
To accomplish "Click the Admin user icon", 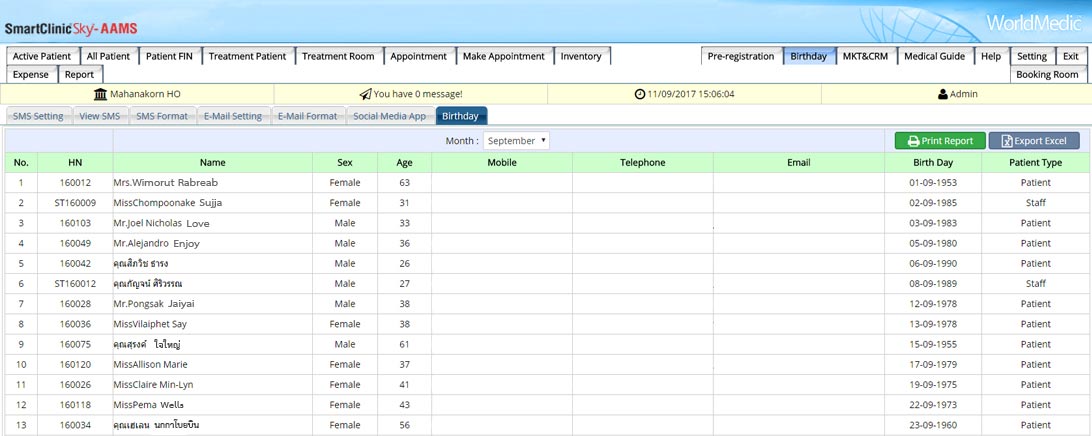I will click(942, 94).
